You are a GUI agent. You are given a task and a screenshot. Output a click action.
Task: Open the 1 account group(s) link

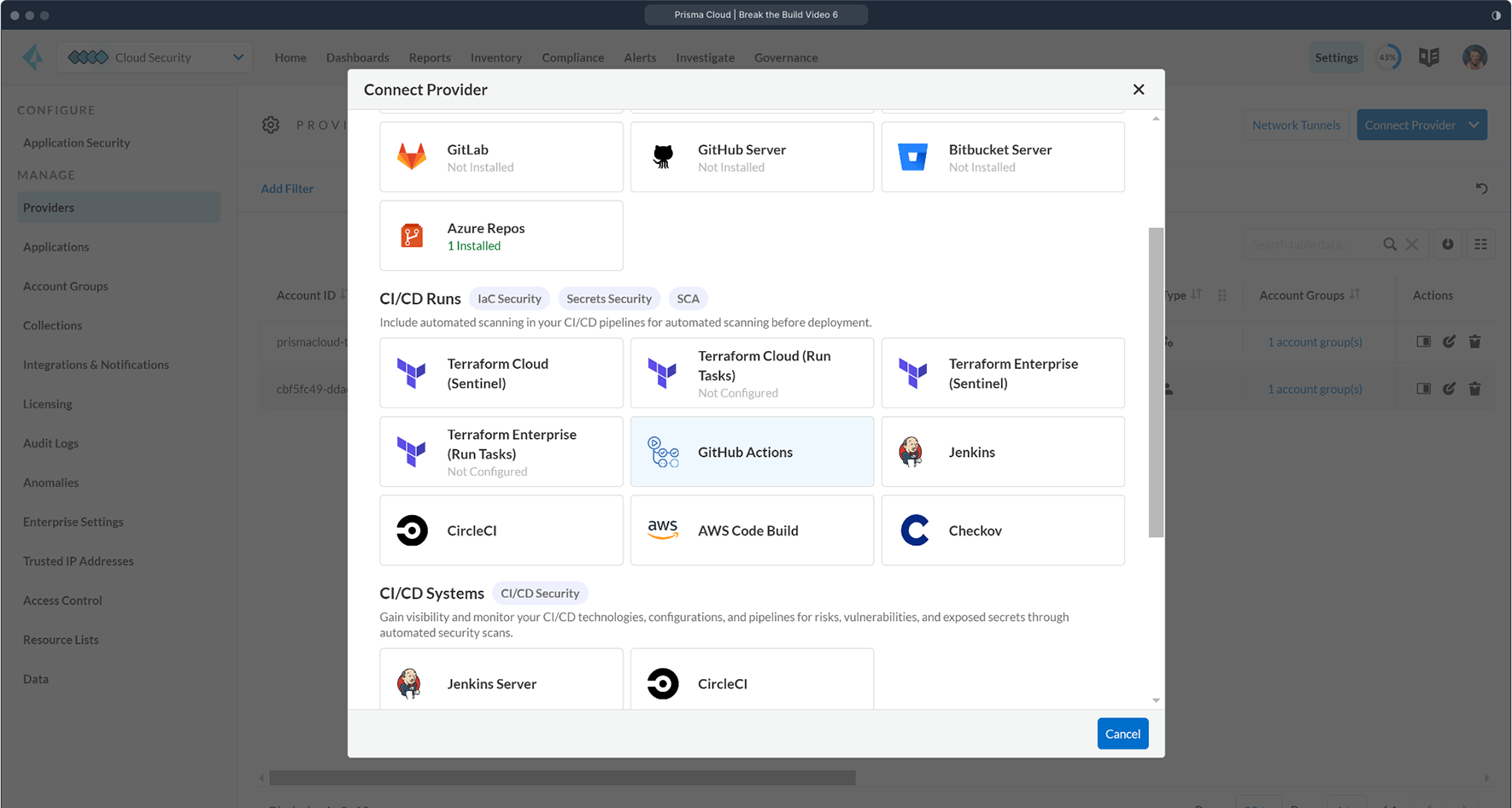point(1315,341)
